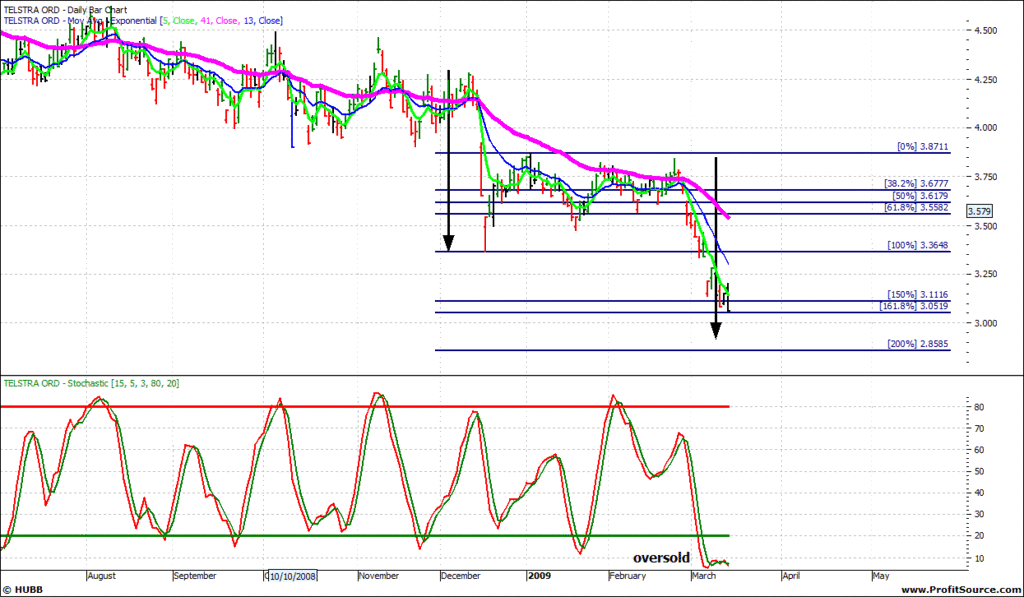
Task: Click the April label on time axis
Action: point(791,576)
